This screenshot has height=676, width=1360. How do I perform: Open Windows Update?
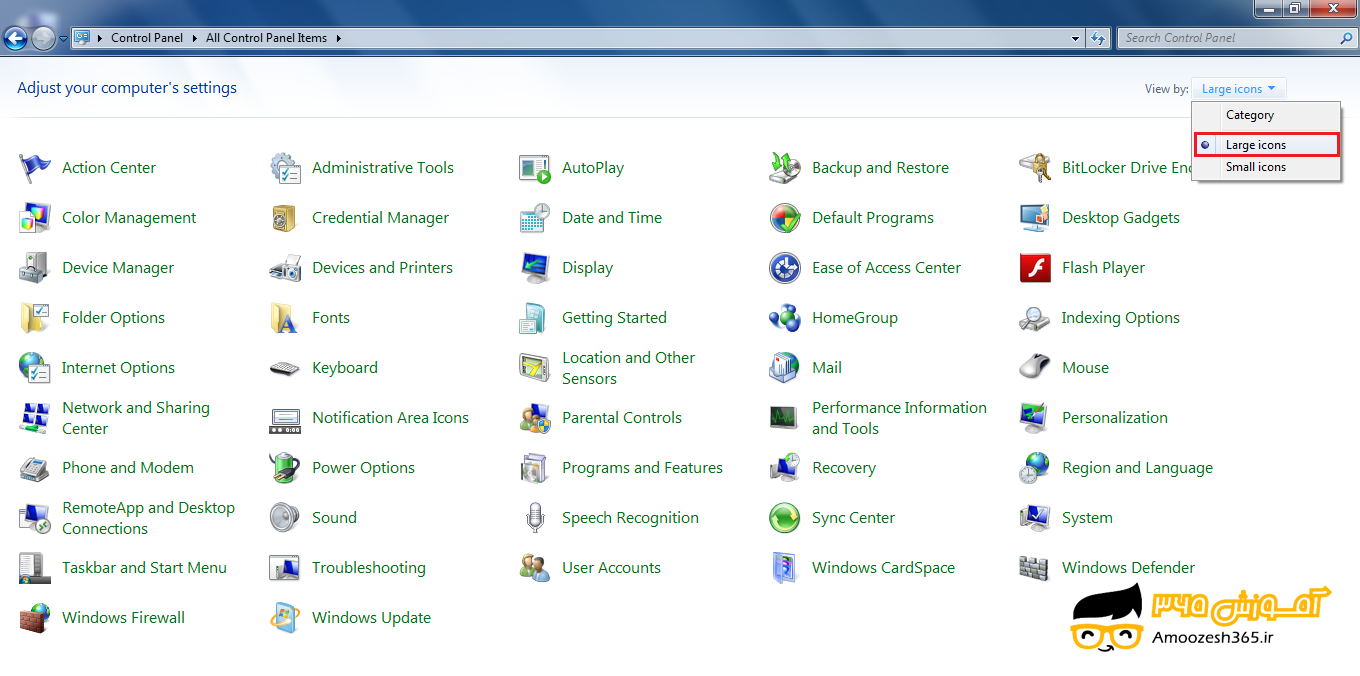click(x=371, y=618)
